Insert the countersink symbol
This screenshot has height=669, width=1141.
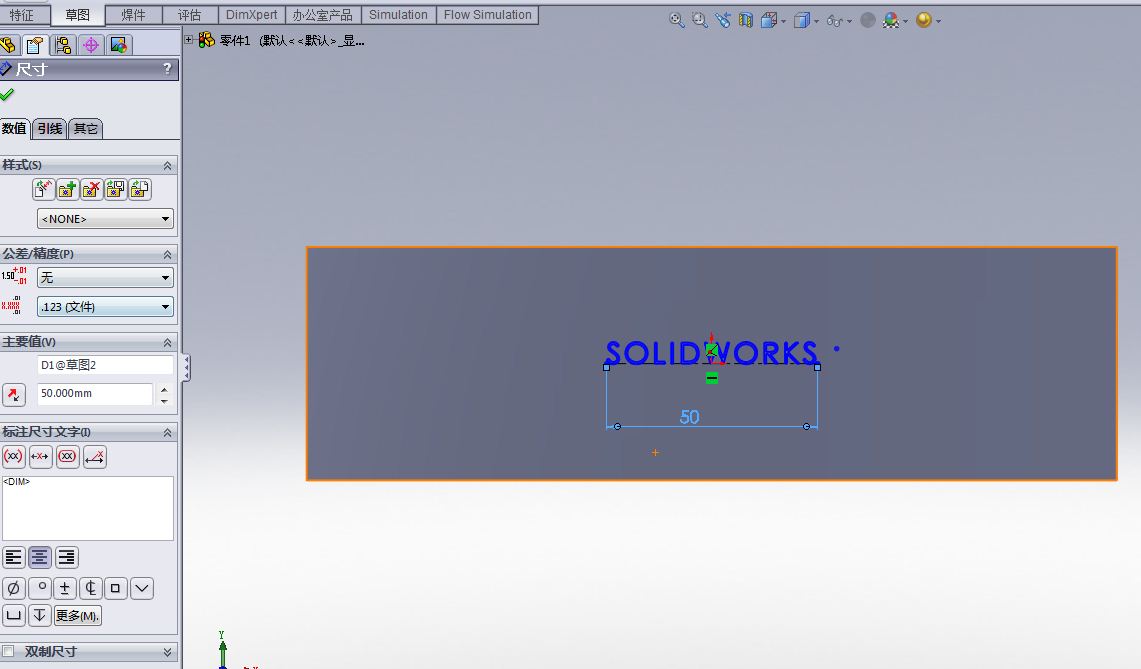(142, 588)
